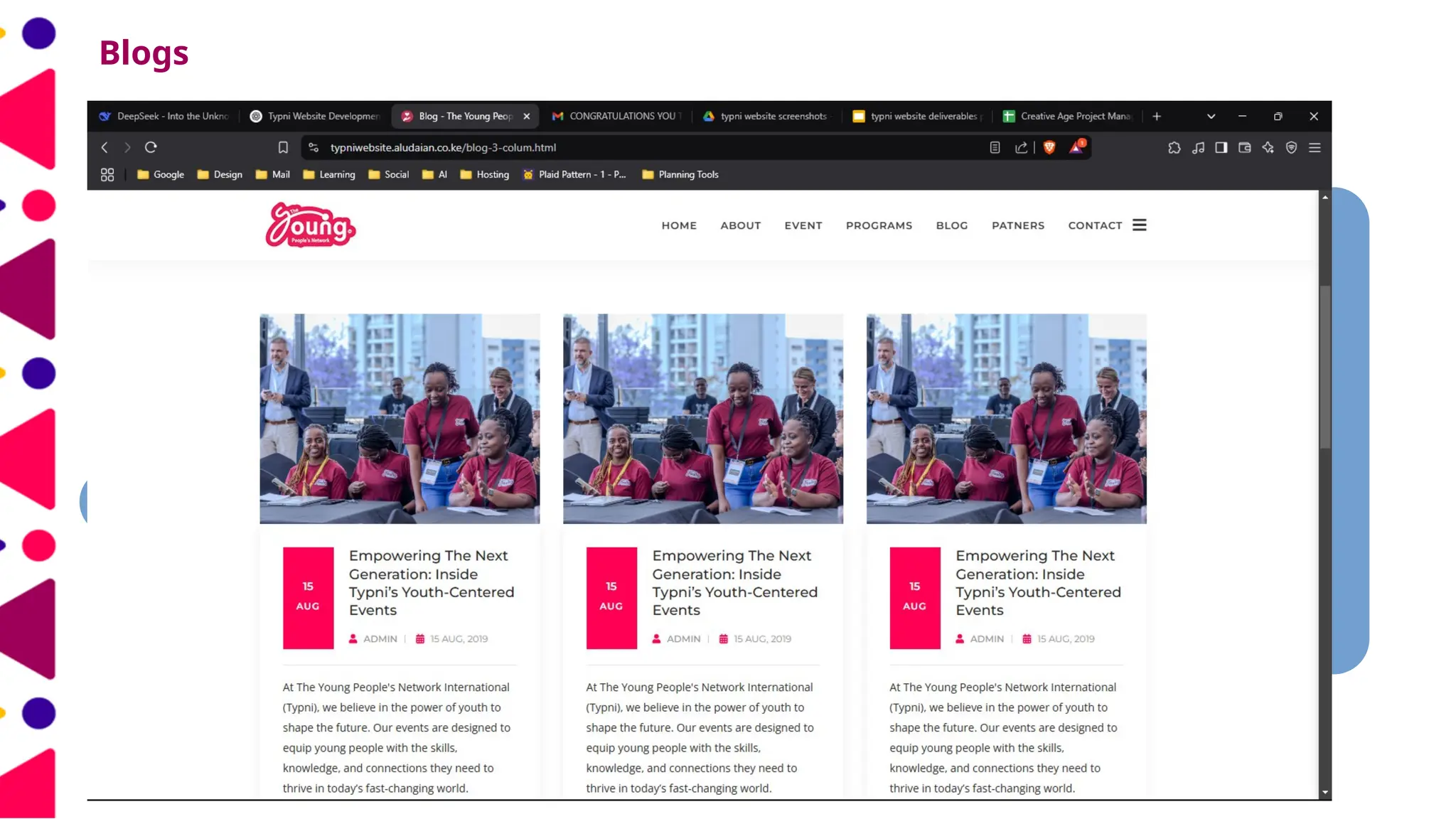Switch to the CONGRATULATIONS Gmail tab
The height and width of the screenshot is (819, 1456).
click(x=616, y=116)
